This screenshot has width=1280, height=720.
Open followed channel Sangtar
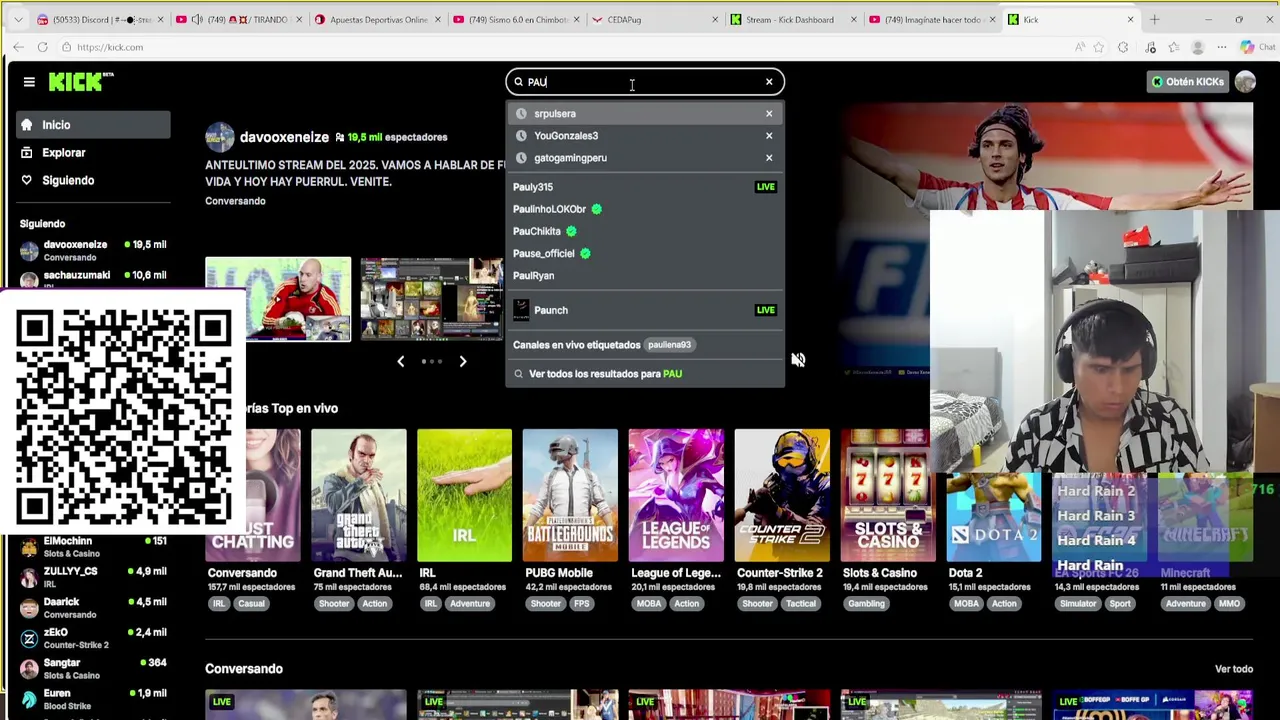93,669
